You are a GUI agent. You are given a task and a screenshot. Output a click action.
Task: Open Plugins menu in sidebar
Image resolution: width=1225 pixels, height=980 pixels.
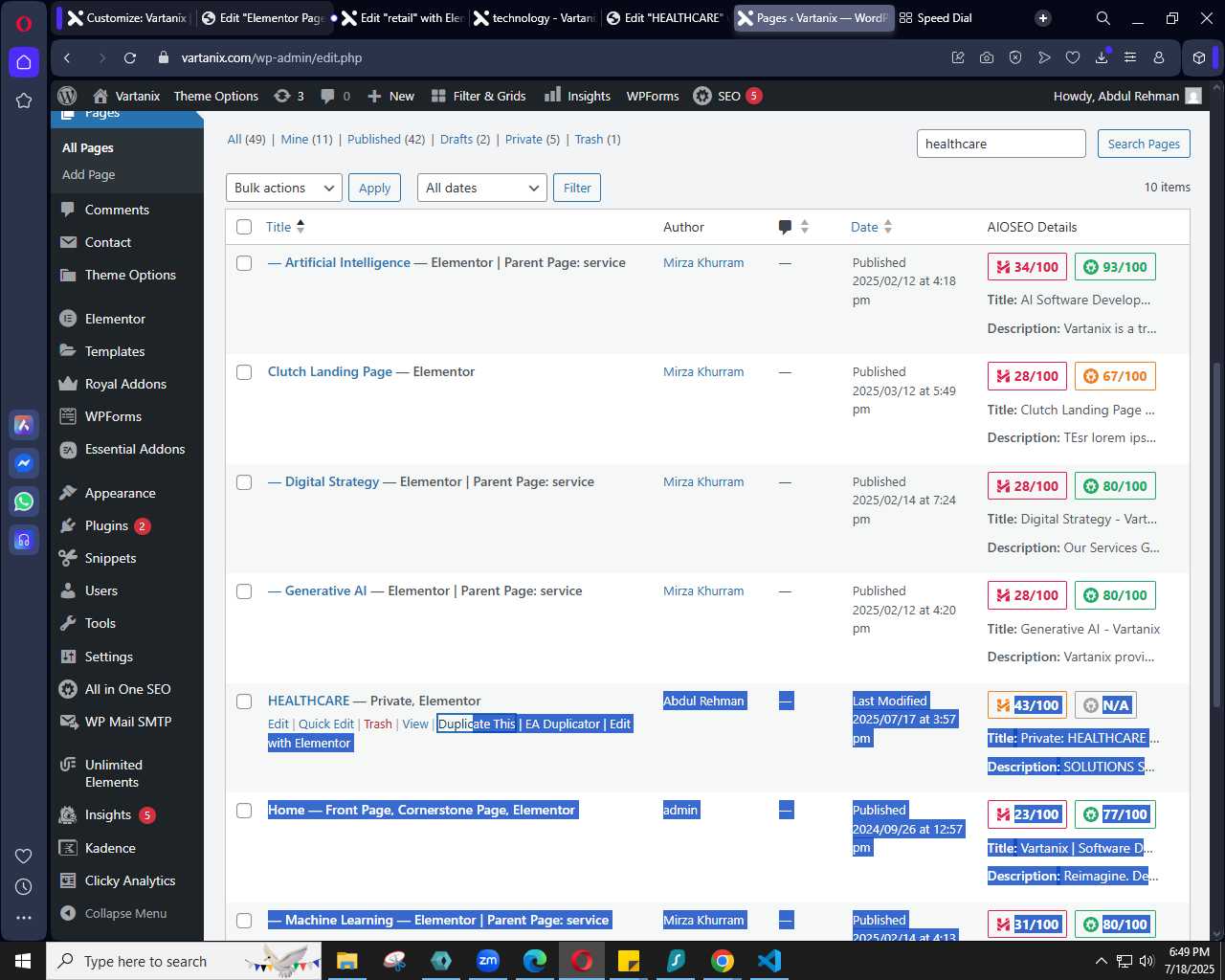(106, 525)
